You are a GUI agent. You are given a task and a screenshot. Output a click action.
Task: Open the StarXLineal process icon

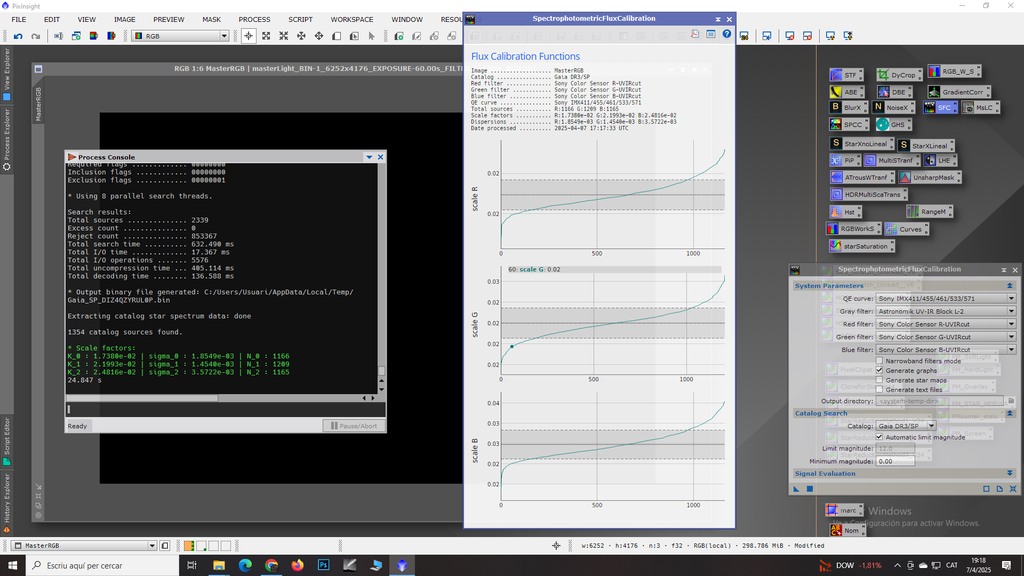tap(925, 145)
